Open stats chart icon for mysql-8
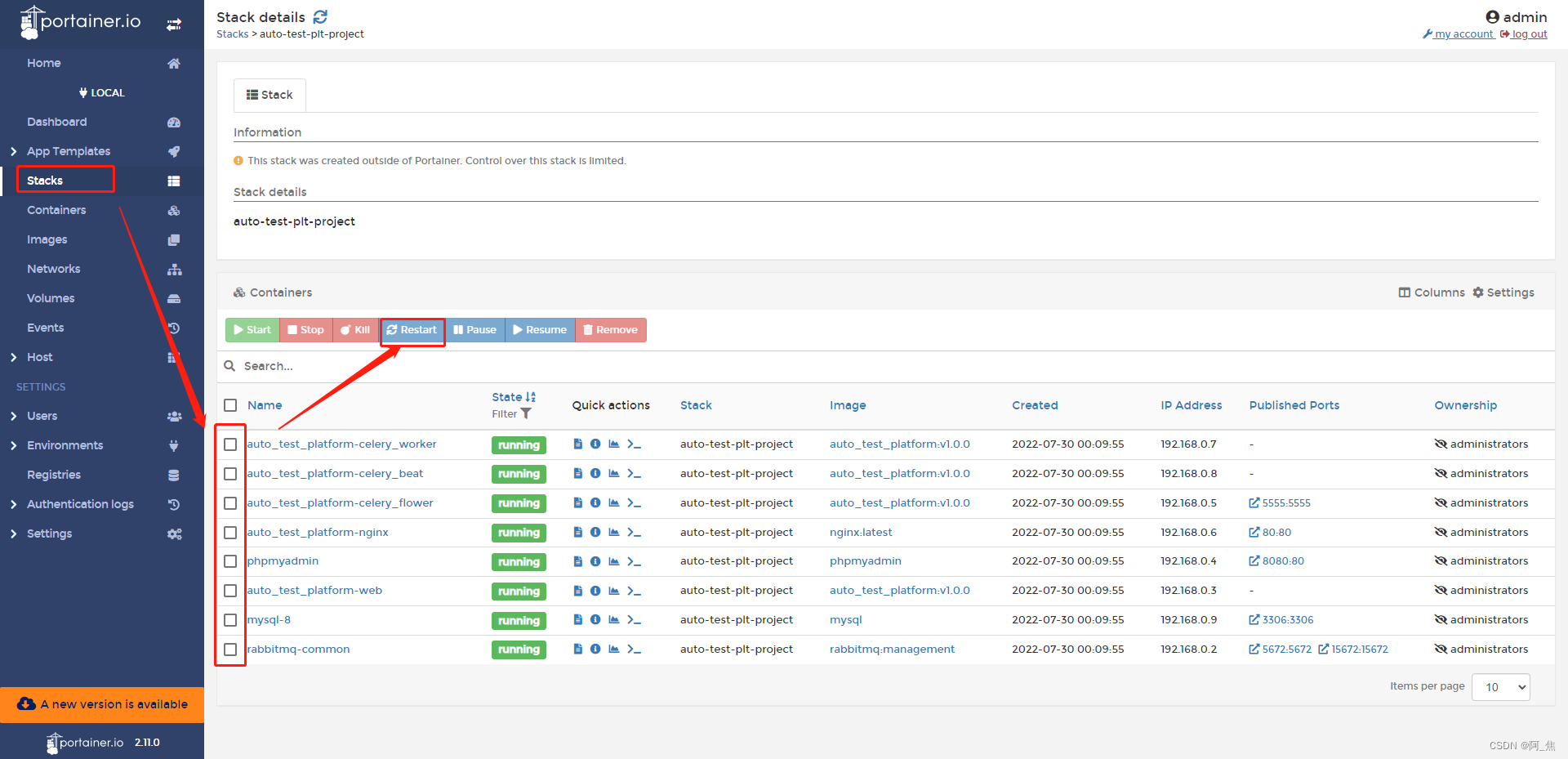Viewport: 1568px width, 759px height. (614, 619)
